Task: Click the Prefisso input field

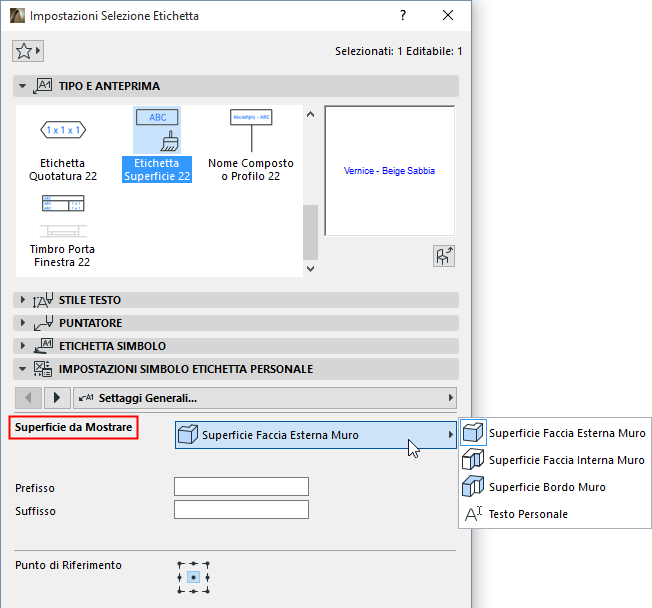Action: (241, 487)
